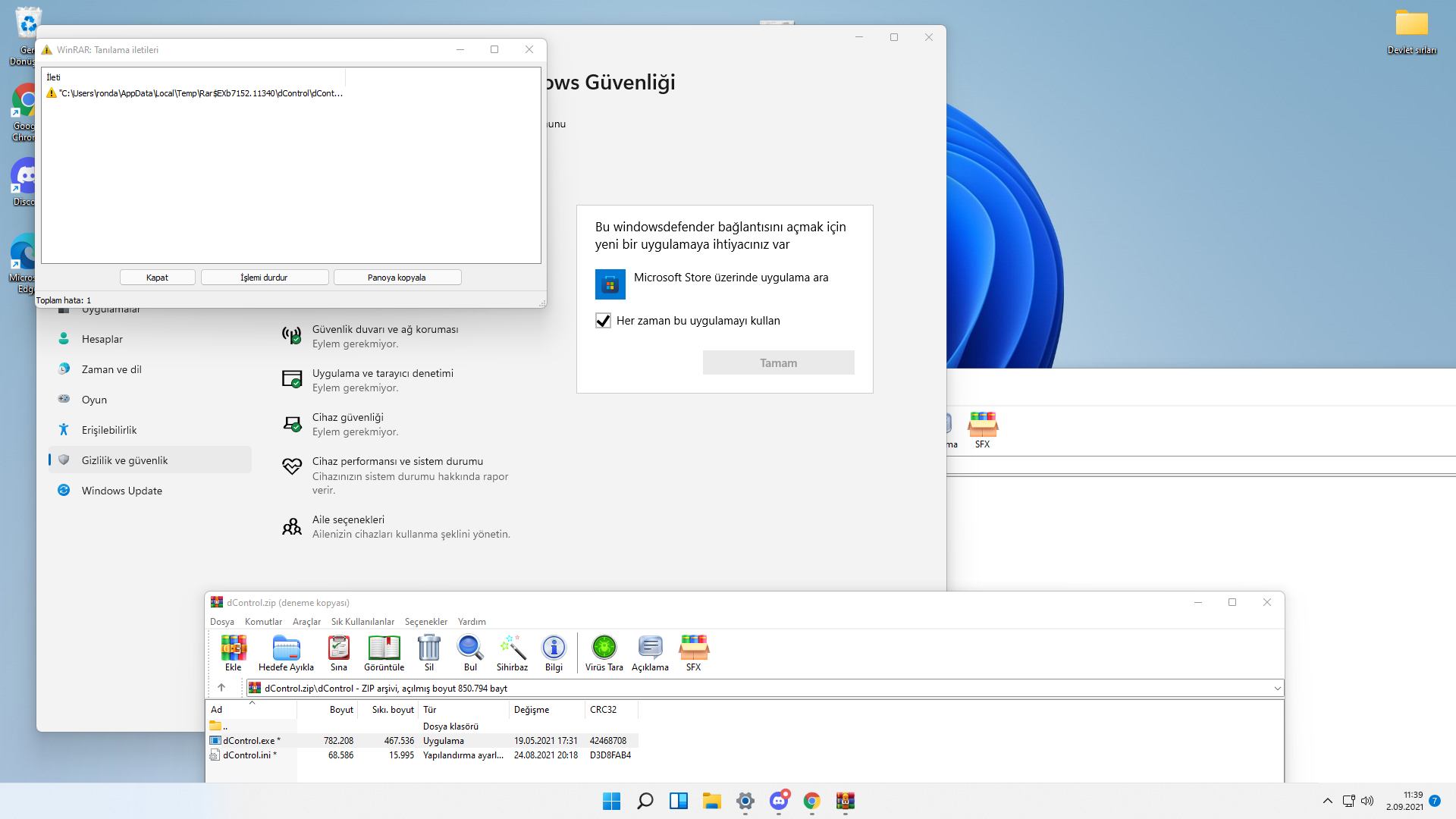Expand the archive path dropdown arrow
This screenshot has width=1456, height=819.
(x=1277, y=689)
